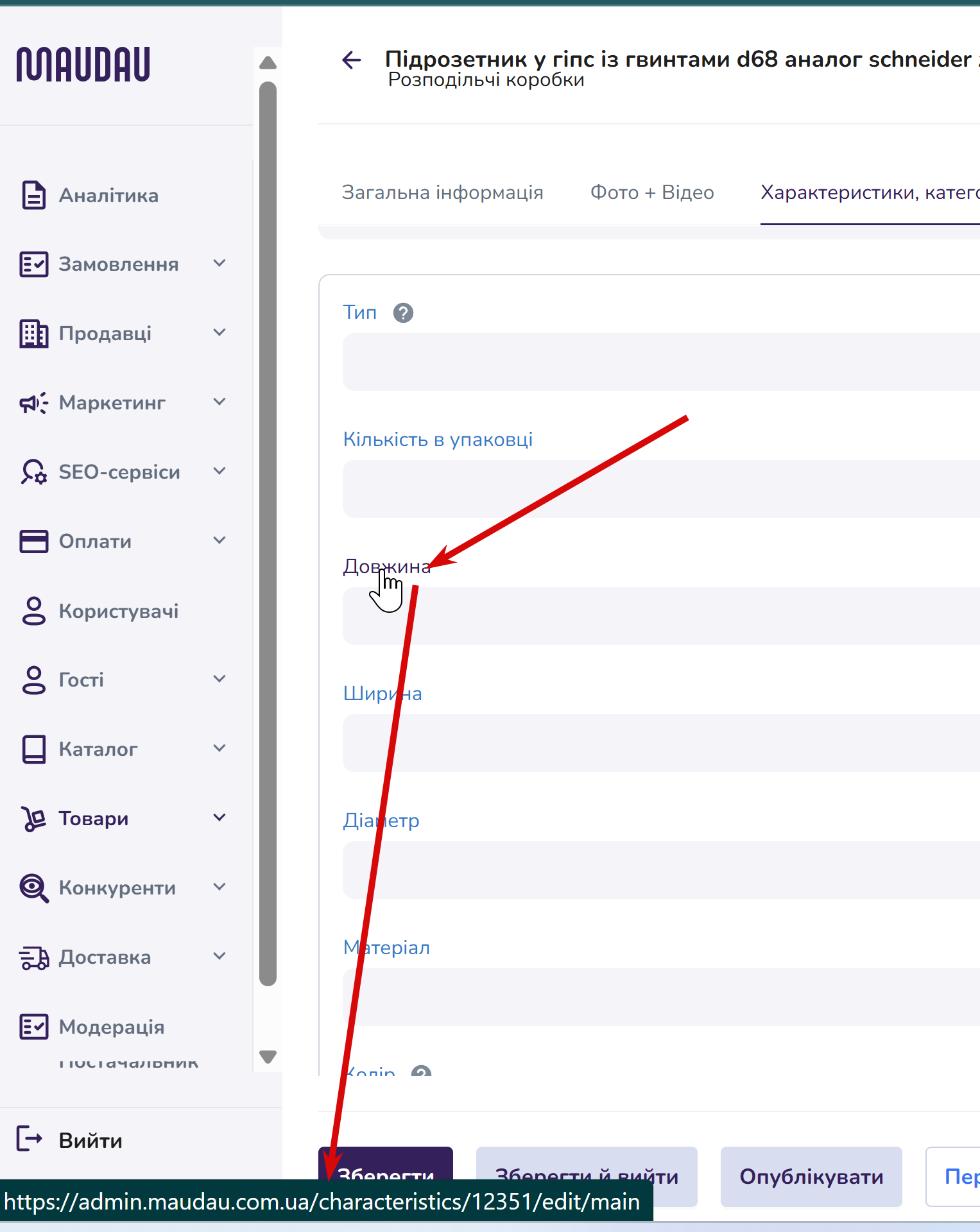The width and height of the screenshot is (980, 1232).
Task: Click the Матеріал input field
Action: 661,997
